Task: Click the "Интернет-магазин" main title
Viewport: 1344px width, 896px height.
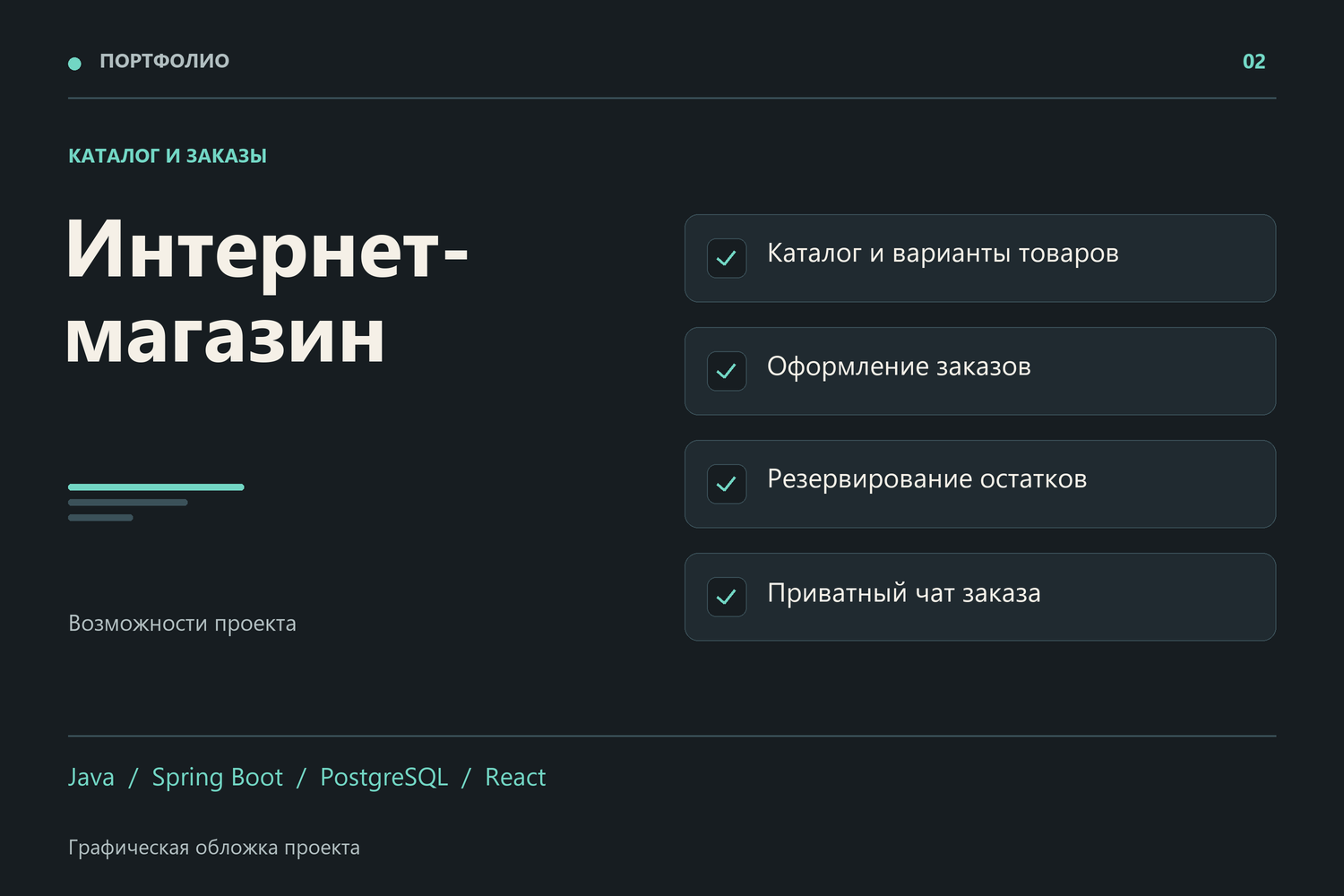Action: 267,290
